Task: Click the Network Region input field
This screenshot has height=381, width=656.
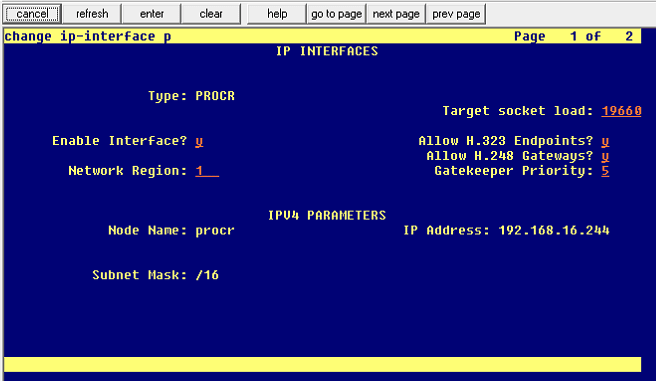Action: pos(207,171)
